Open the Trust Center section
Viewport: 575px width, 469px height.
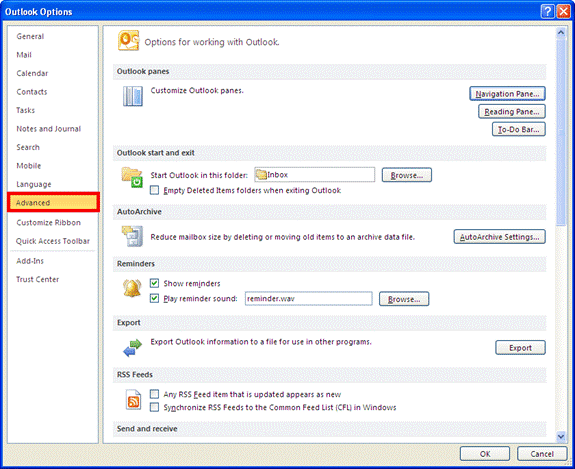[37, 279]
